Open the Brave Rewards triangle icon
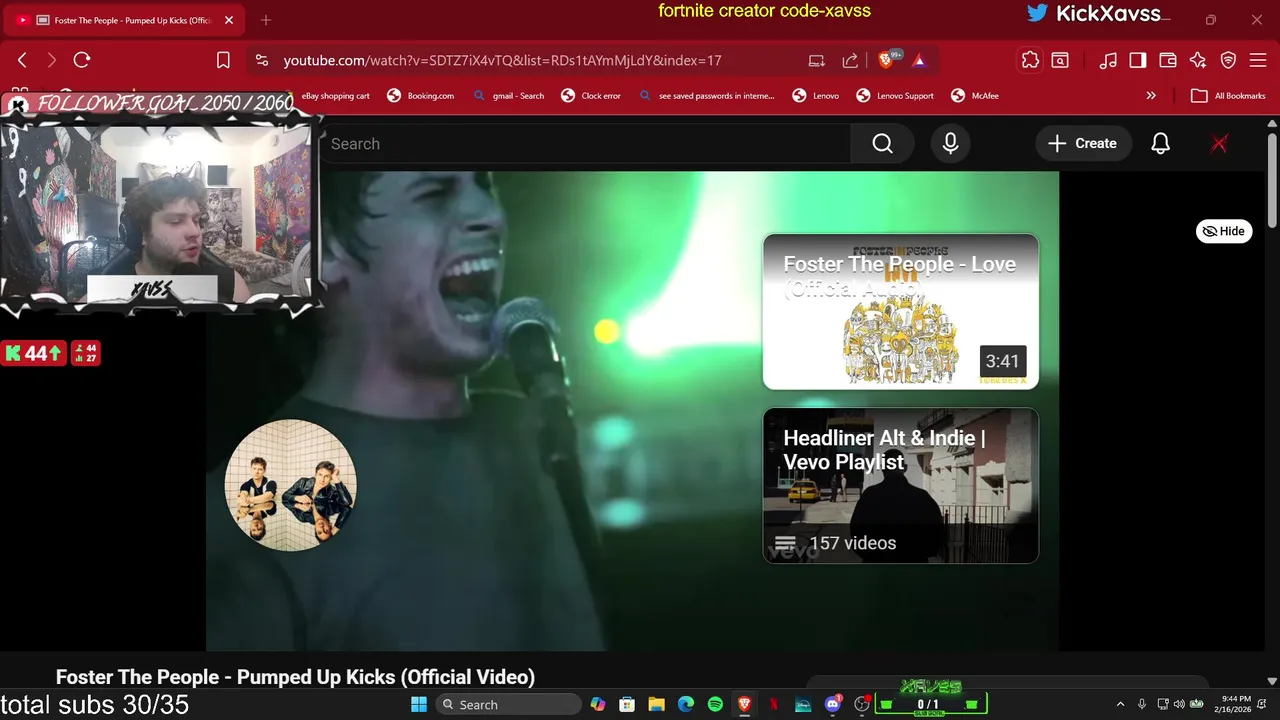This screenshot has height=720, width=1280. [x=919, y=60]
